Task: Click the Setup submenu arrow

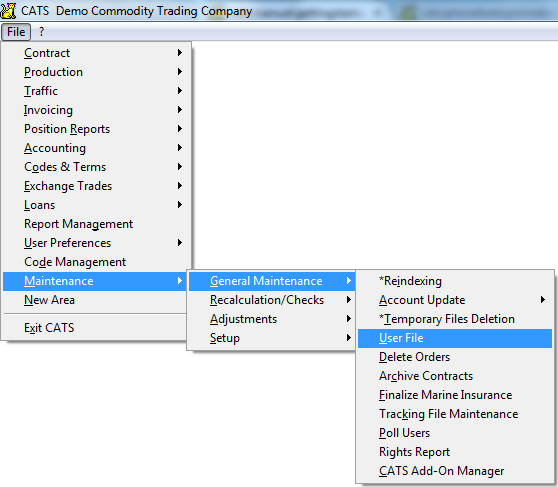Action: pos(349,337)
